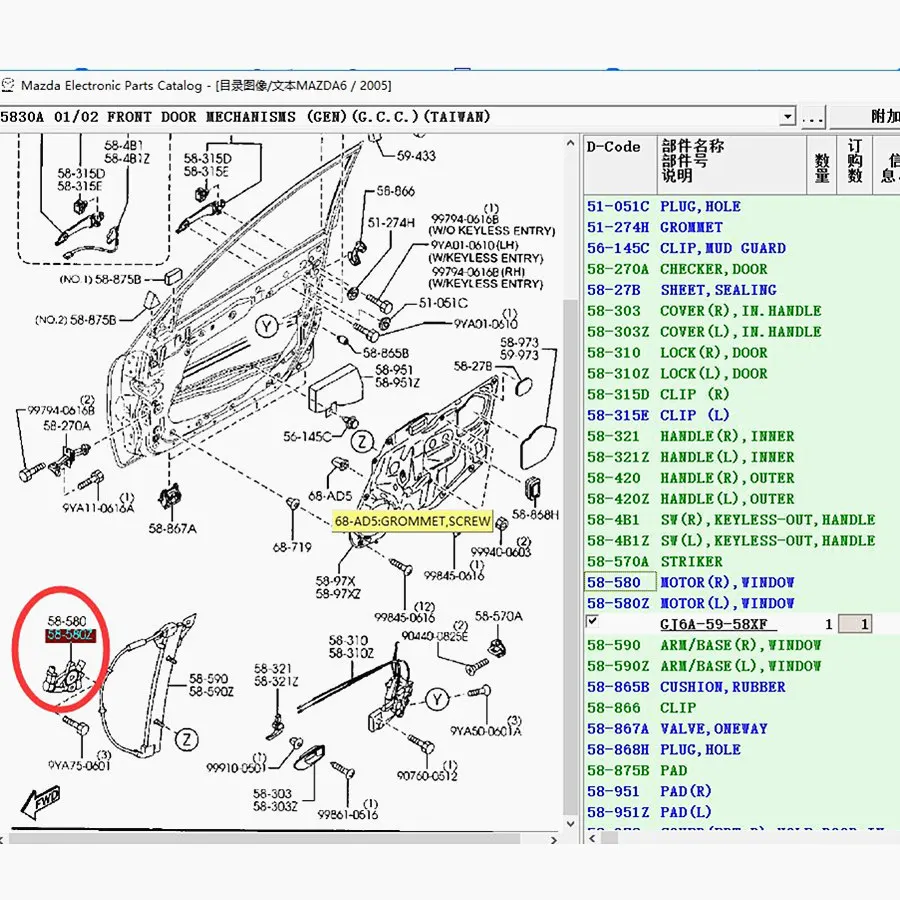Select the 58-303 COVER(R), IN.HANDLE row
The width and height of the screenshot is (900, 900).
[x=742, y=311]
